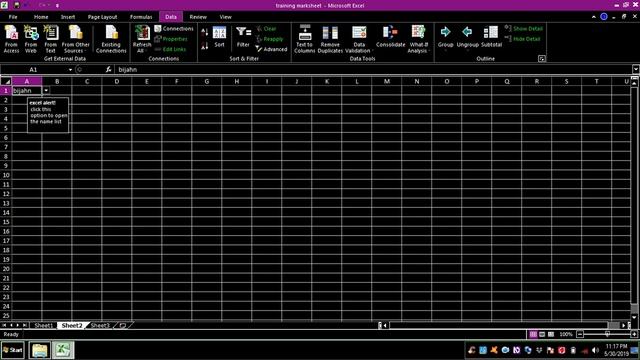Click the Name Box field

pos(33,70)
